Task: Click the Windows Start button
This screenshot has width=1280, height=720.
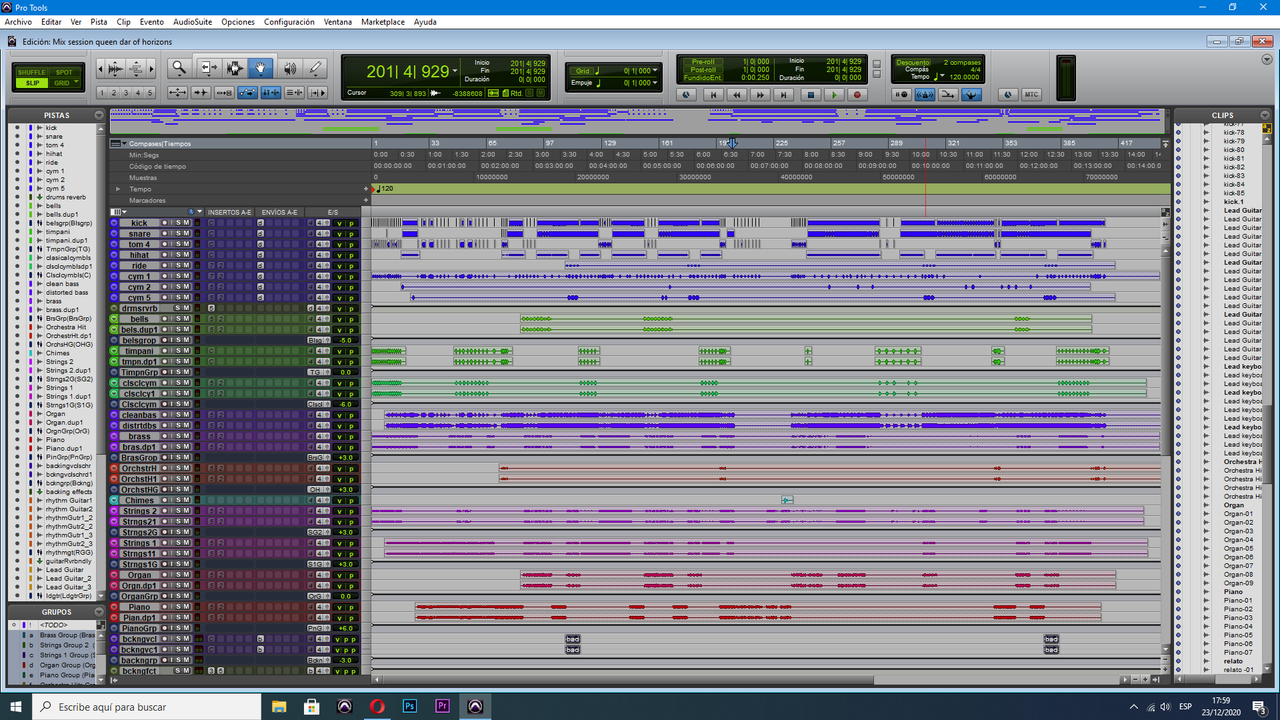Action: 16,706
